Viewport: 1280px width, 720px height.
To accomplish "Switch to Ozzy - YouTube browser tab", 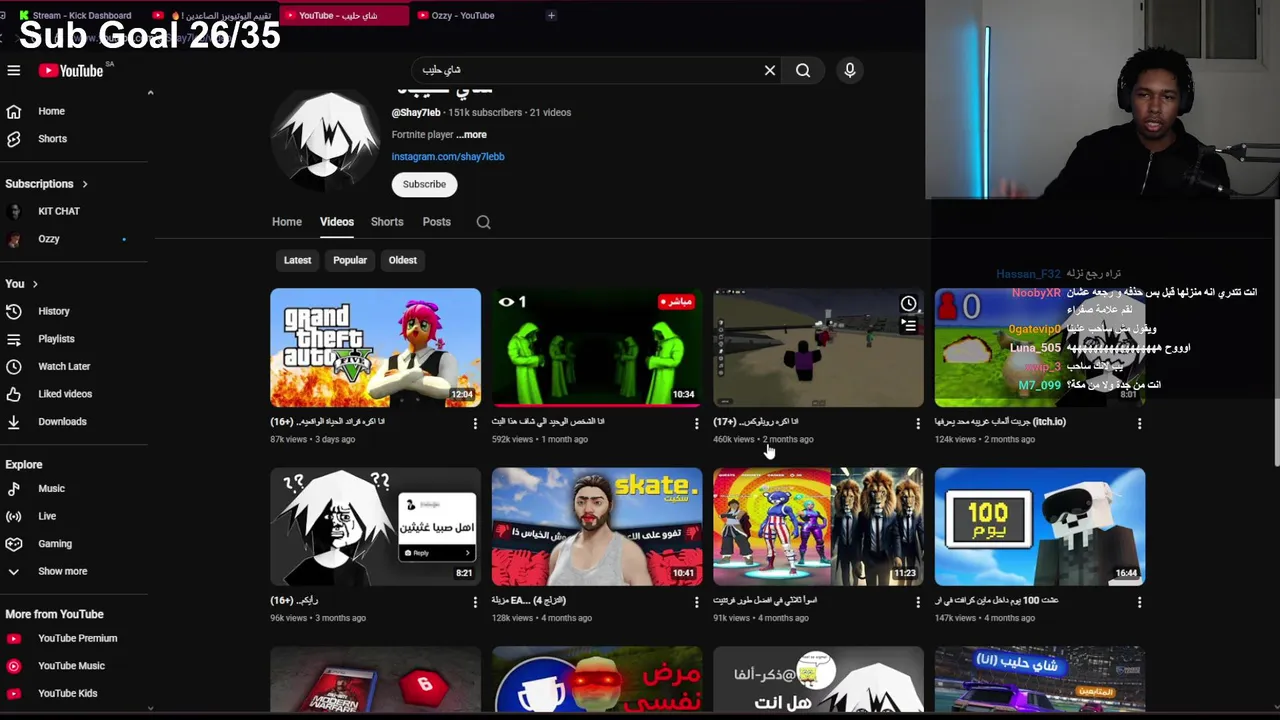I will pos(462,15).
